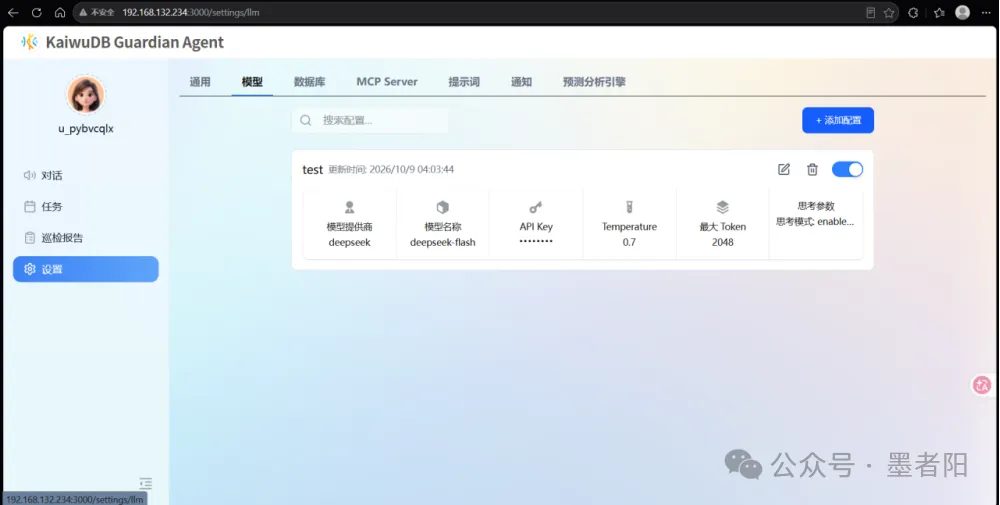Viewport: 1000px width, 505px height.
Task: Click the address bar URL
Action: click(x=191, y=12)
